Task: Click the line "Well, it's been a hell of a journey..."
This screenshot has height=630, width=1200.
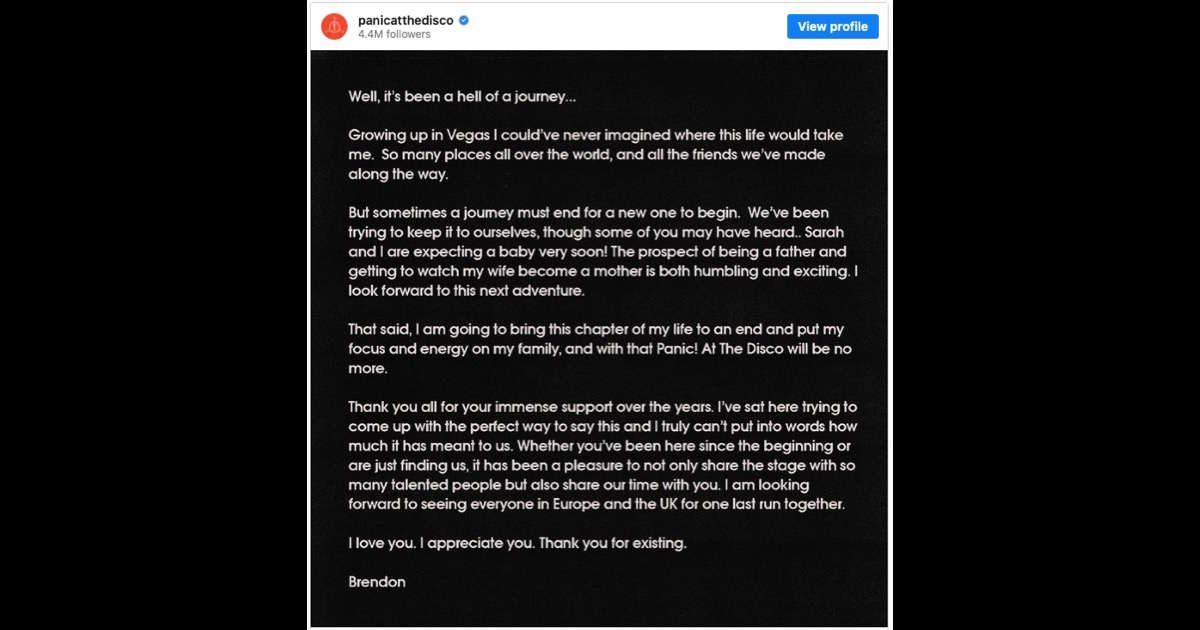Action: coord(462,97)
